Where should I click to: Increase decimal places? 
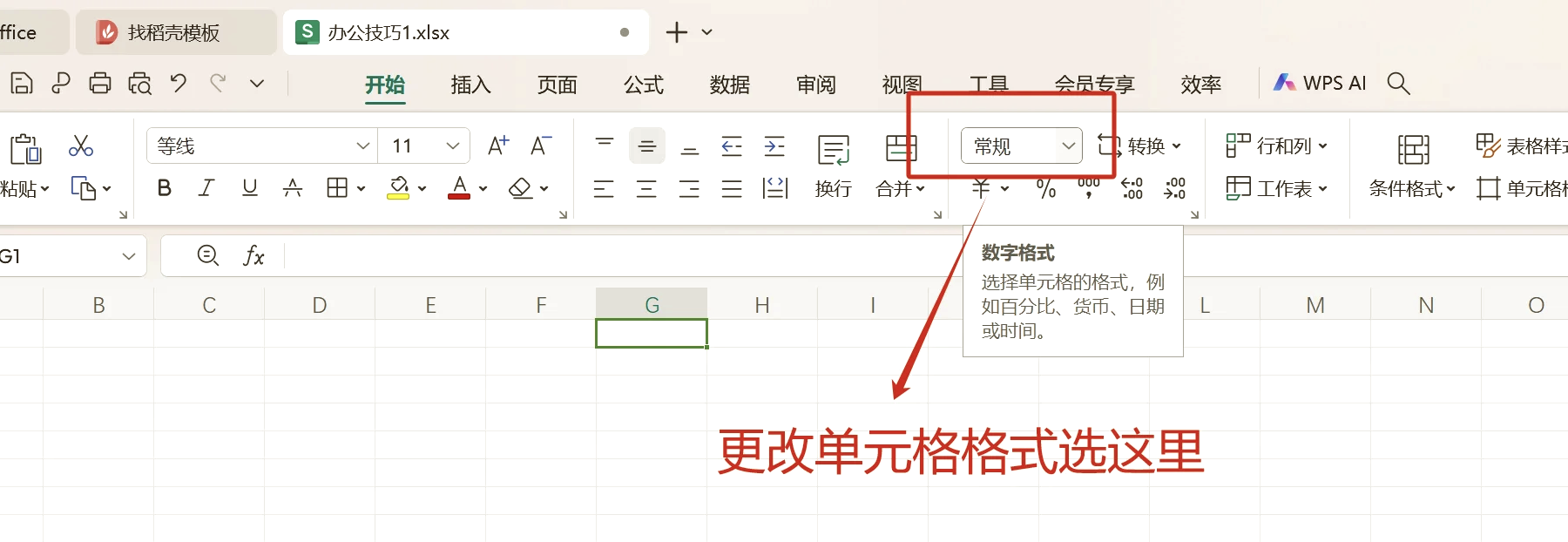(1132, 188)
